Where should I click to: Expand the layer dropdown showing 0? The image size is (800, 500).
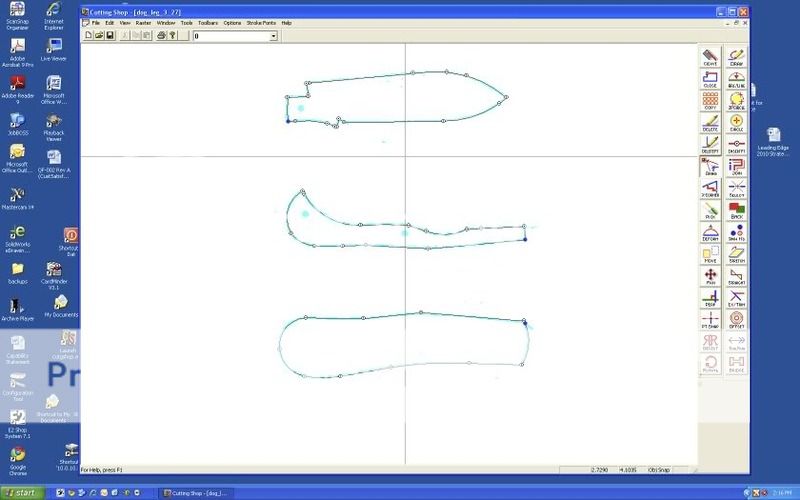pyautogui.click(x=273, y=36)
